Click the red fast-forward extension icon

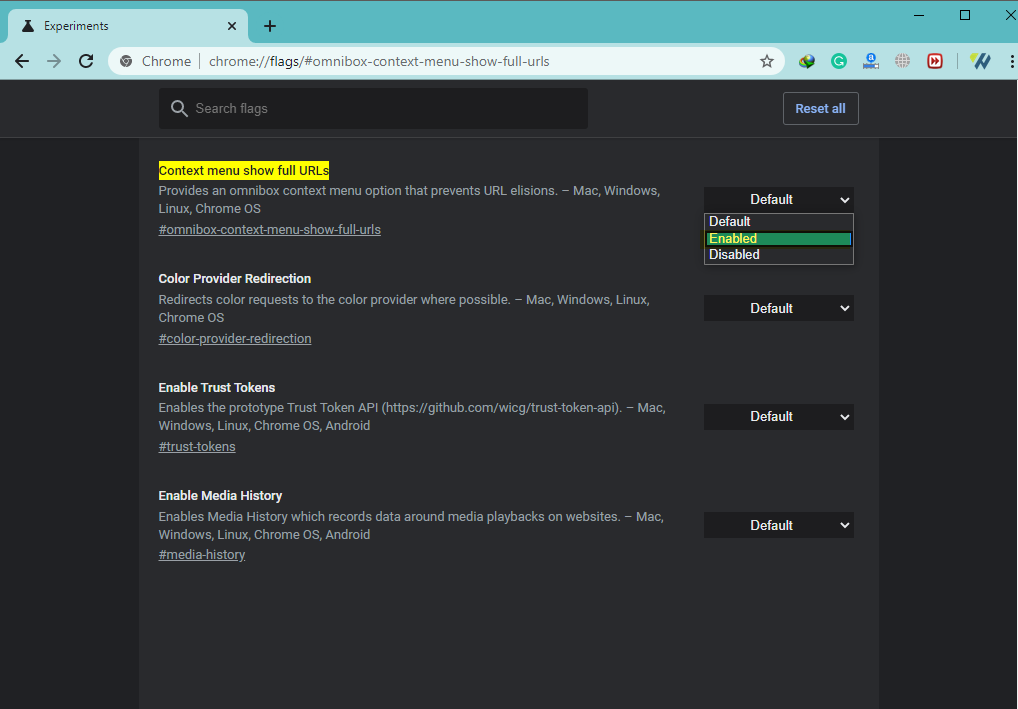click(x=935, y=61)
